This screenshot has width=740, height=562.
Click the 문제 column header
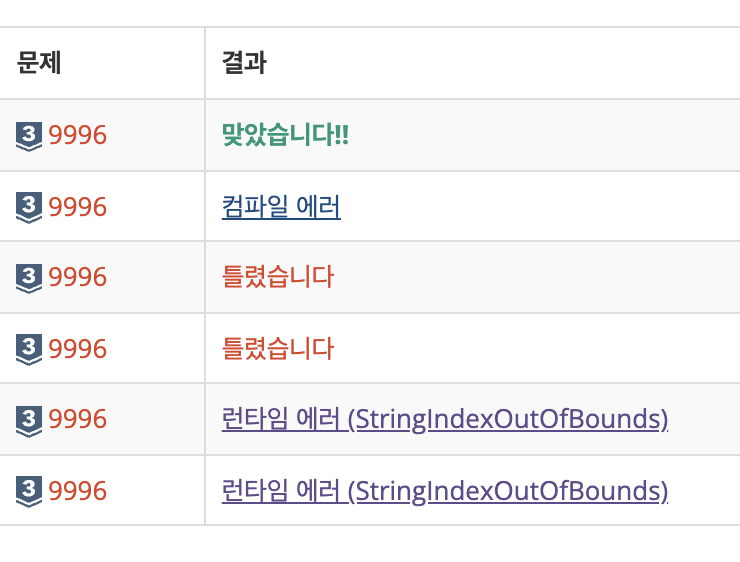[x=39, y=62]
